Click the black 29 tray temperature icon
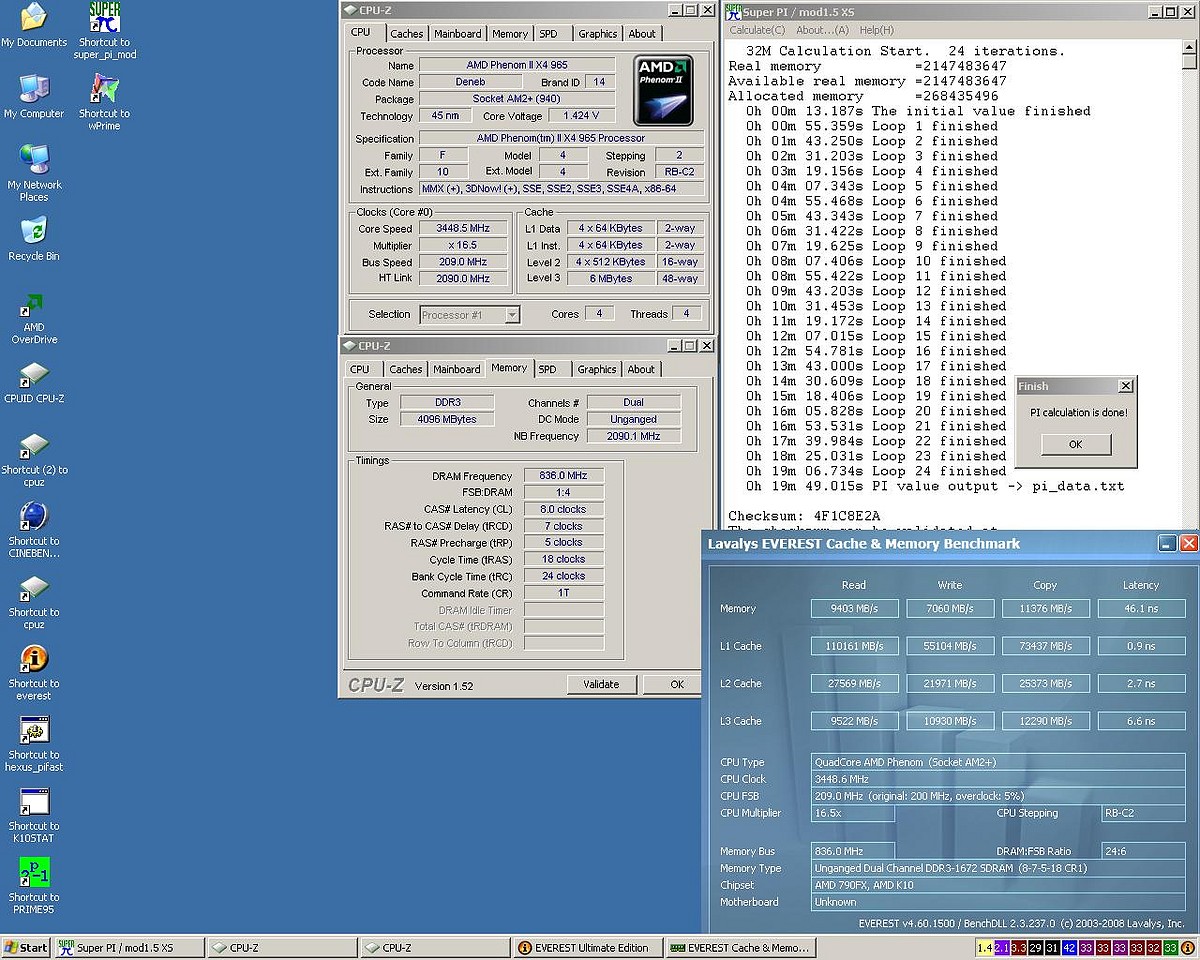1200x960 pixels. (1036, 948)
